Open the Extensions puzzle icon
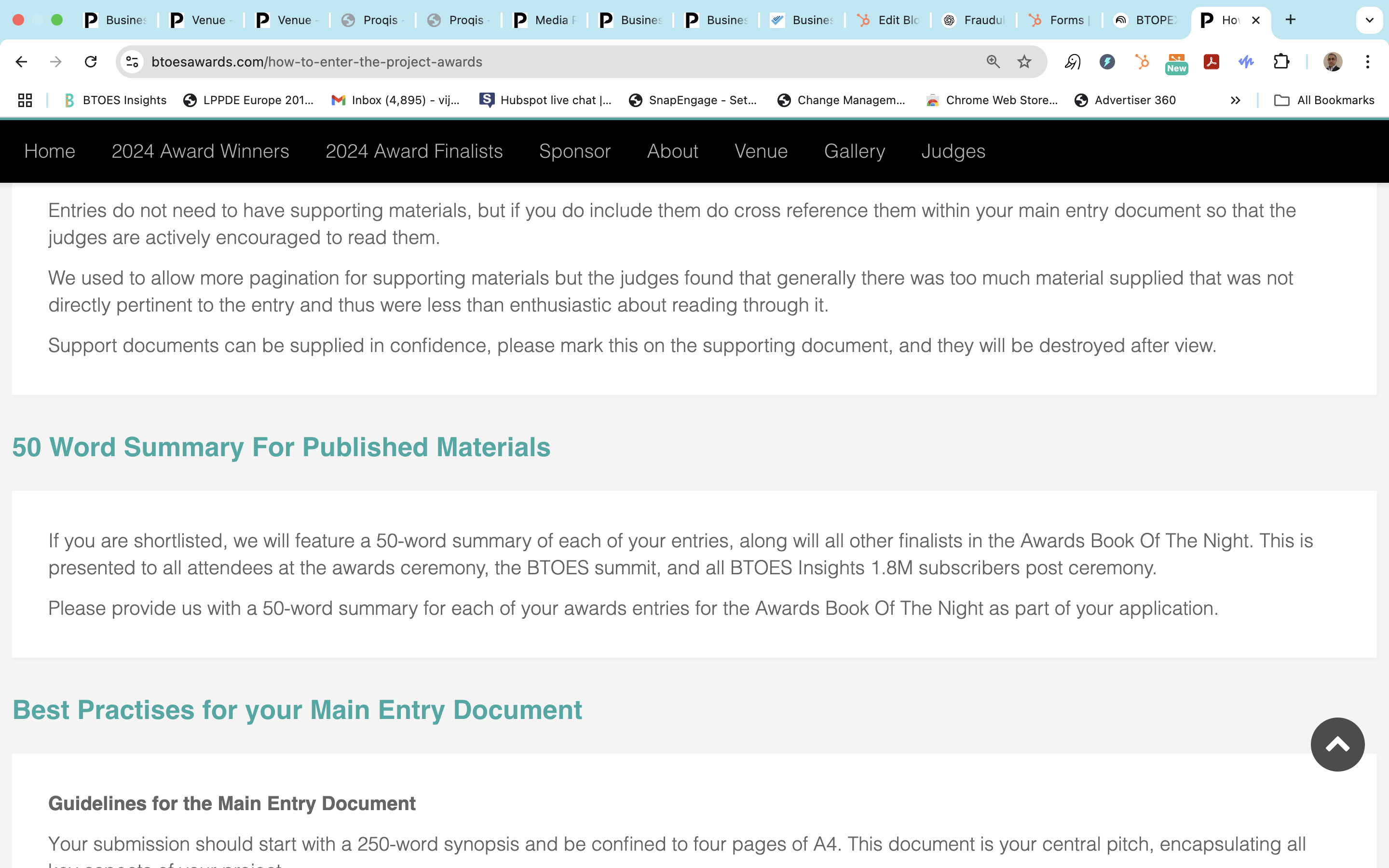 [x=1281, y=61]
